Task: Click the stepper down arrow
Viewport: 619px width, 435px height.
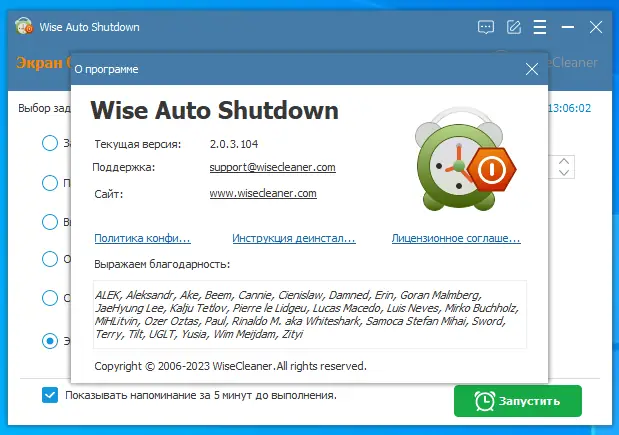Action: point(564,172)
